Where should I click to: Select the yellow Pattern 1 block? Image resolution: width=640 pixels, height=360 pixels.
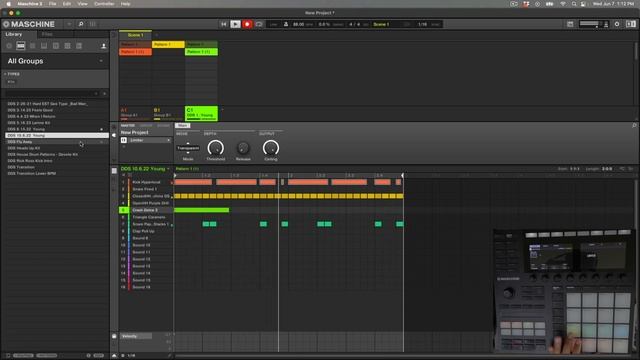pos(168,44)
